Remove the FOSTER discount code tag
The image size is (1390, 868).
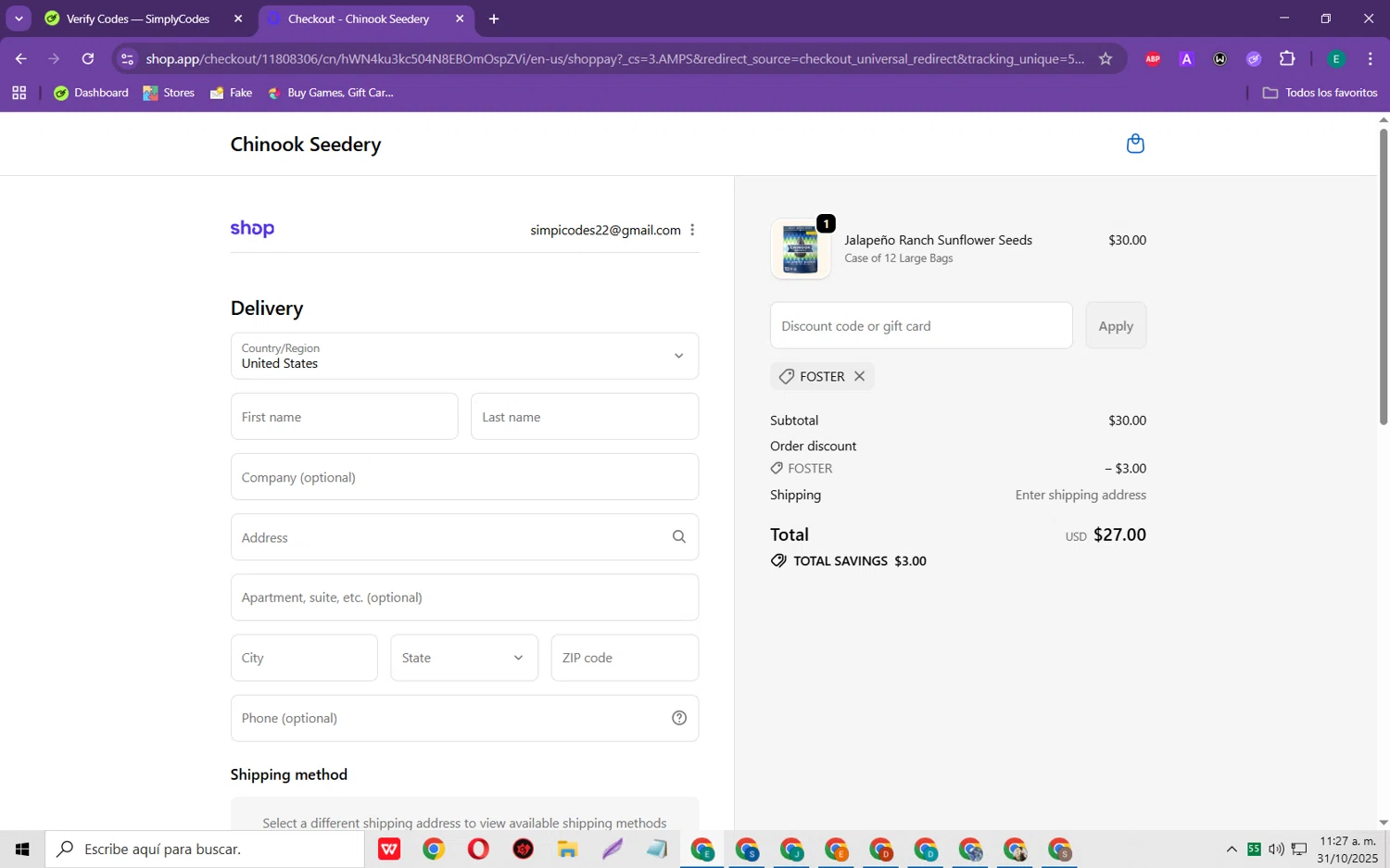(859, 376)
